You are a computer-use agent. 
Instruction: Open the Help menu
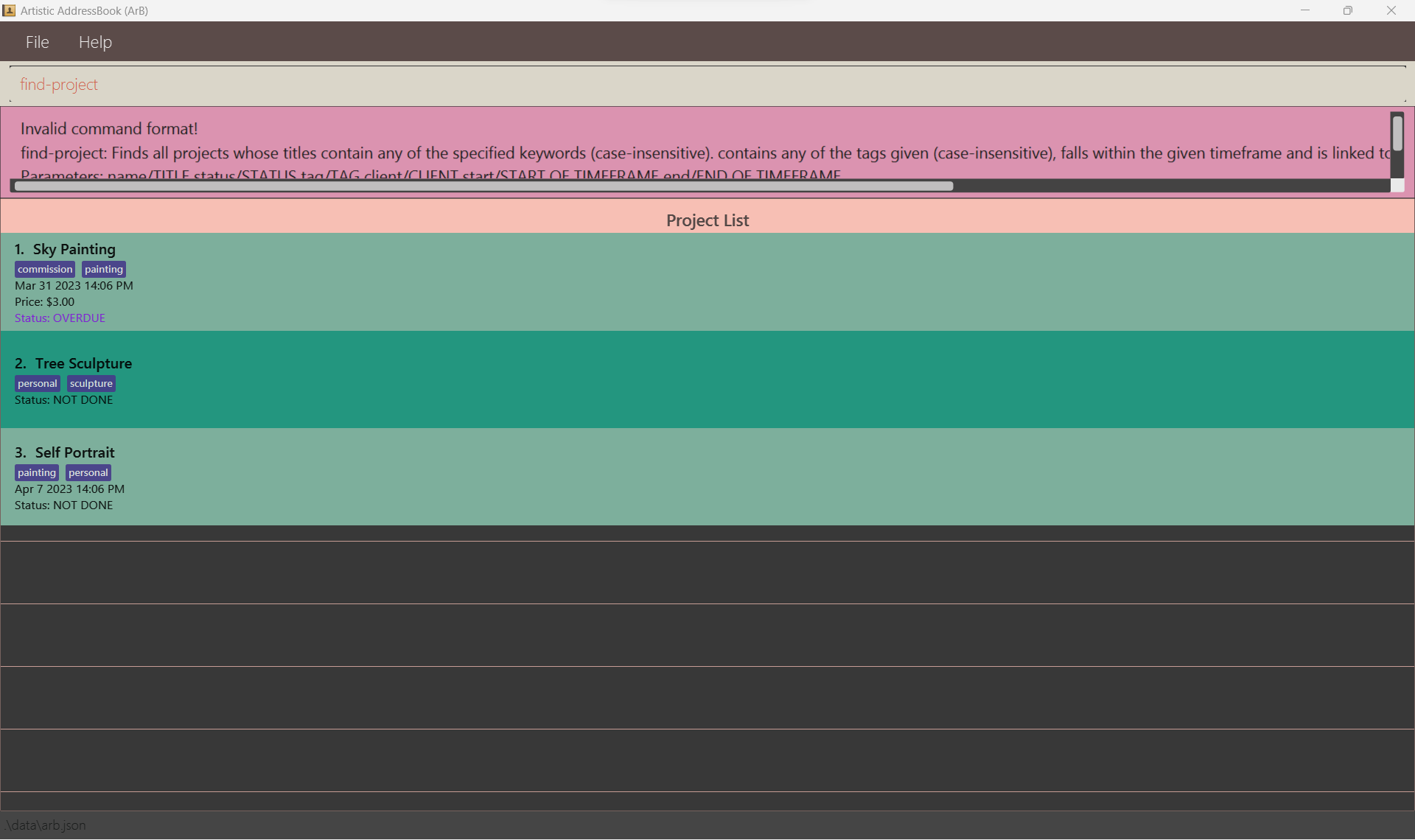coord(94,41)
